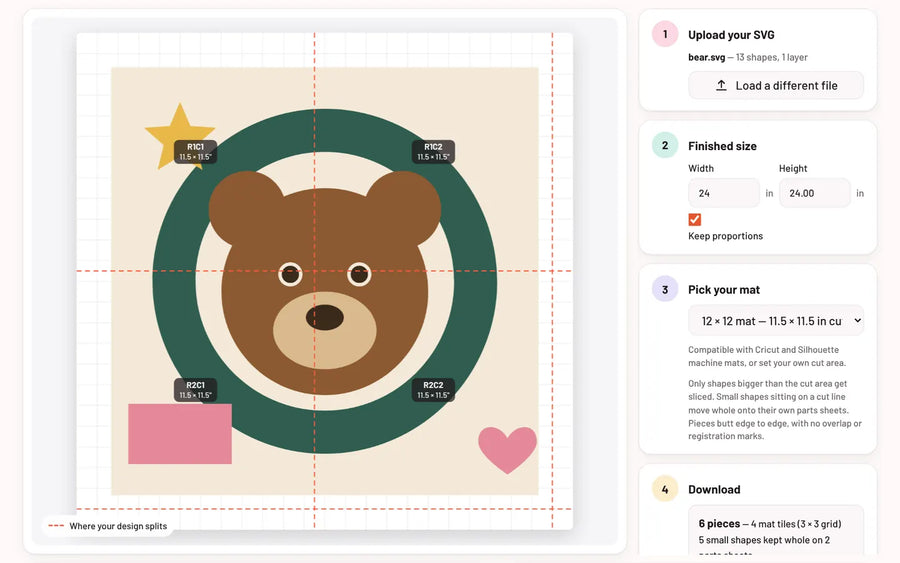Click the 'Finished size' heading

click(x=722, y=146)
